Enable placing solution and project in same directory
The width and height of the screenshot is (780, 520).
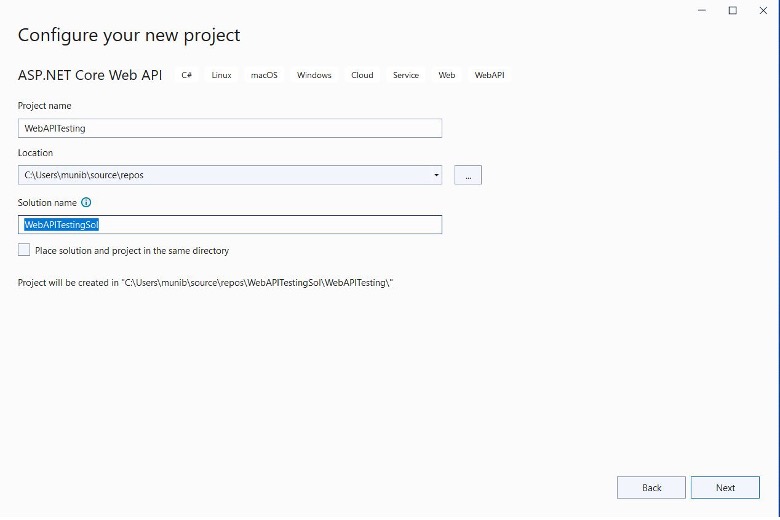pyautogui.click(x=24, y=250)
